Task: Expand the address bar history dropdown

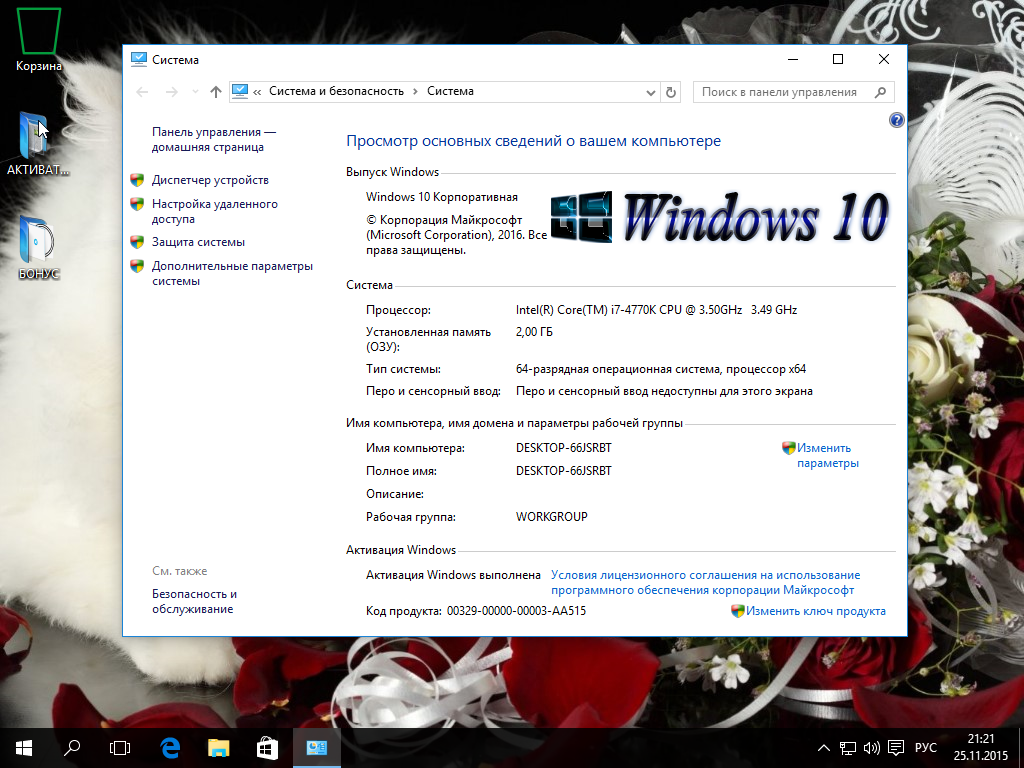Action: point(650,92)
